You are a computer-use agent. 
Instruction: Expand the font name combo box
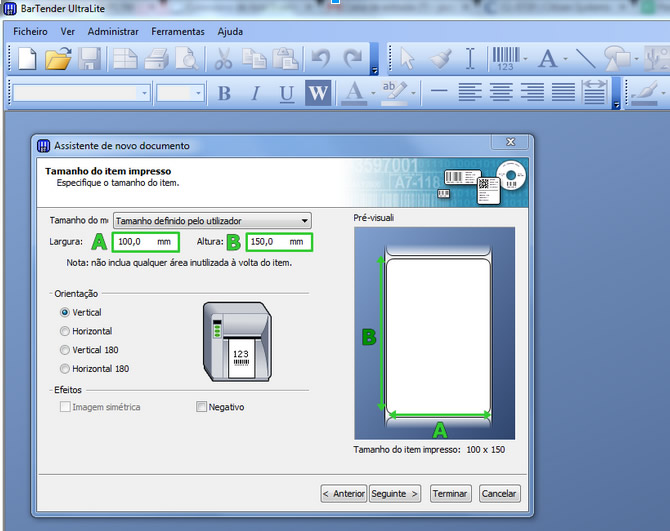coord(144,93)
